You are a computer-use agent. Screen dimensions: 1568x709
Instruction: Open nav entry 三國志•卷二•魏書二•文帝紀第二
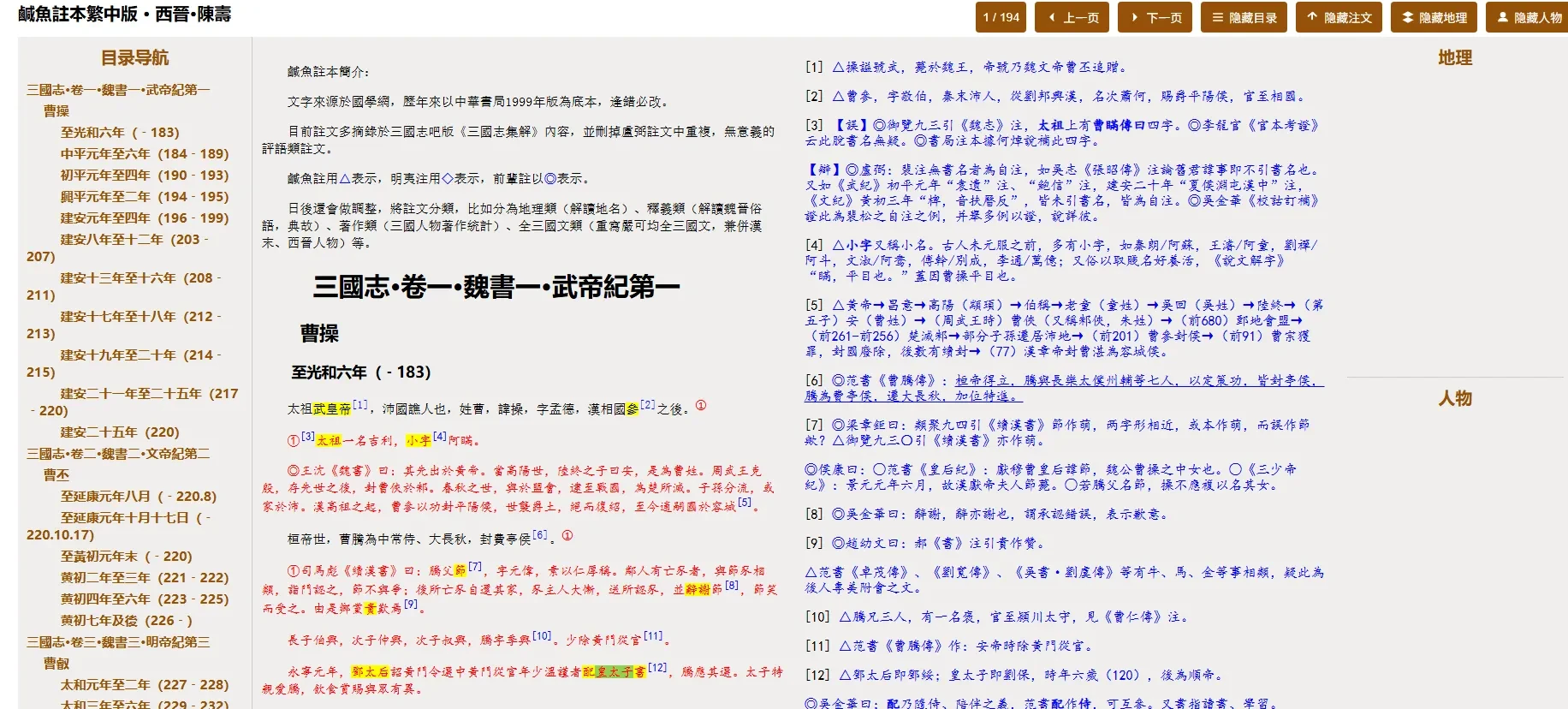[x=118, y=454]
